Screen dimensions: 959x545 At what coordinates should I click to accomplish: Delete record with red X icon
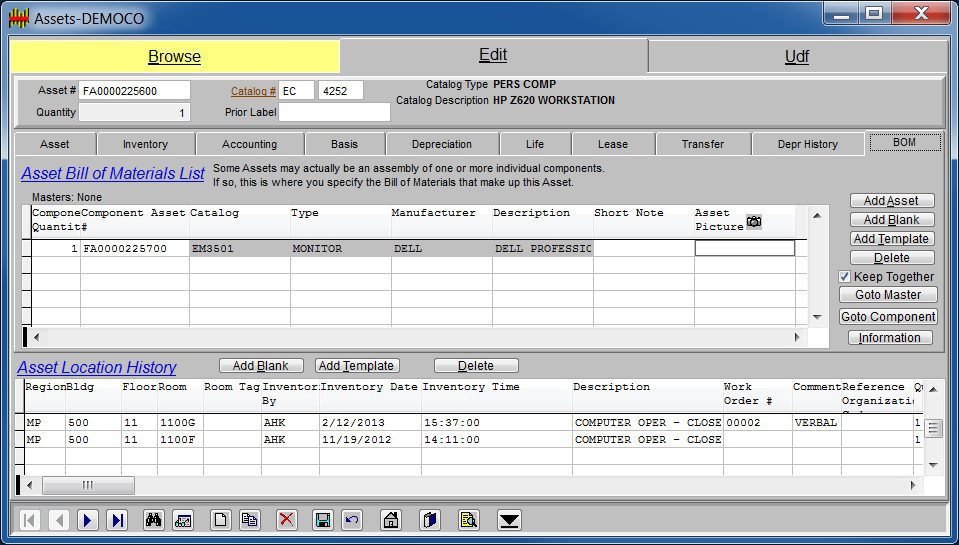click(286, 520)
